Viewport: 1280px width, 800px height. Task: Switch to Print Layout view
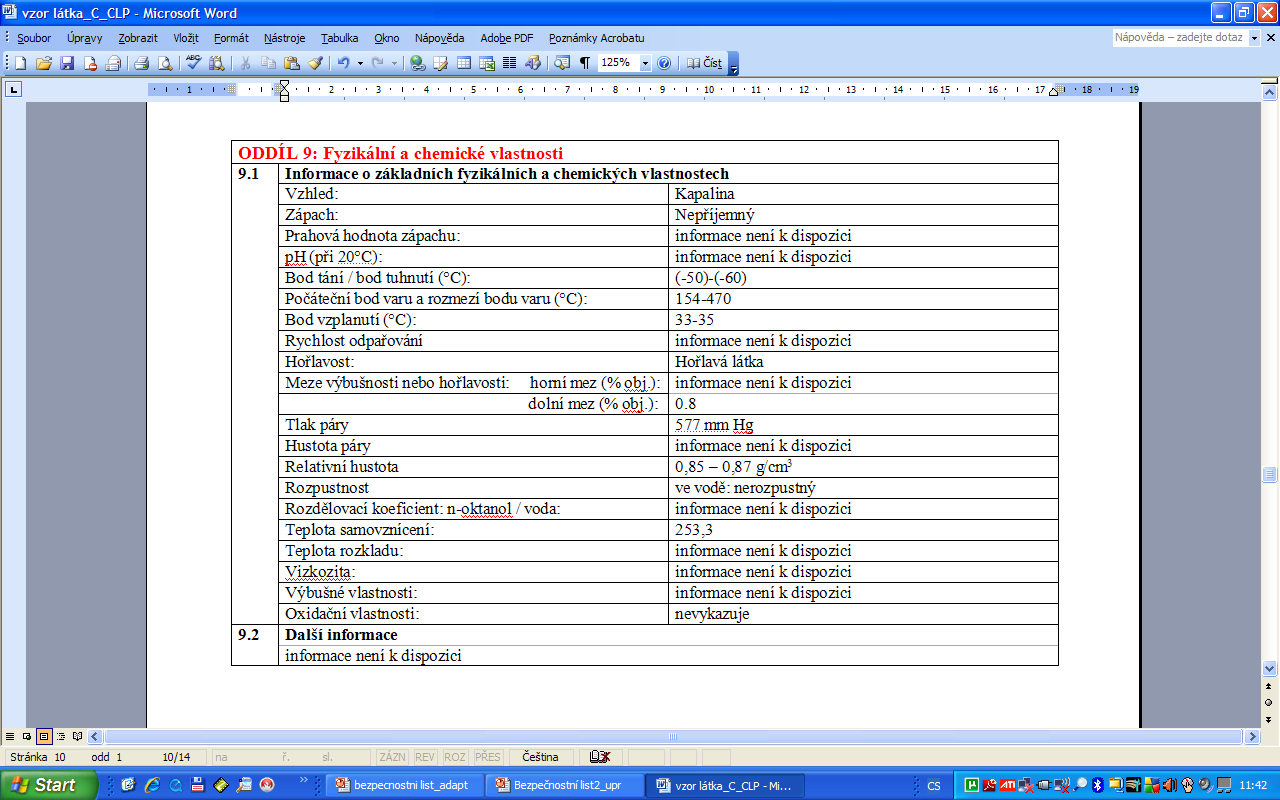pyautogui.click(x=44, y=736)
